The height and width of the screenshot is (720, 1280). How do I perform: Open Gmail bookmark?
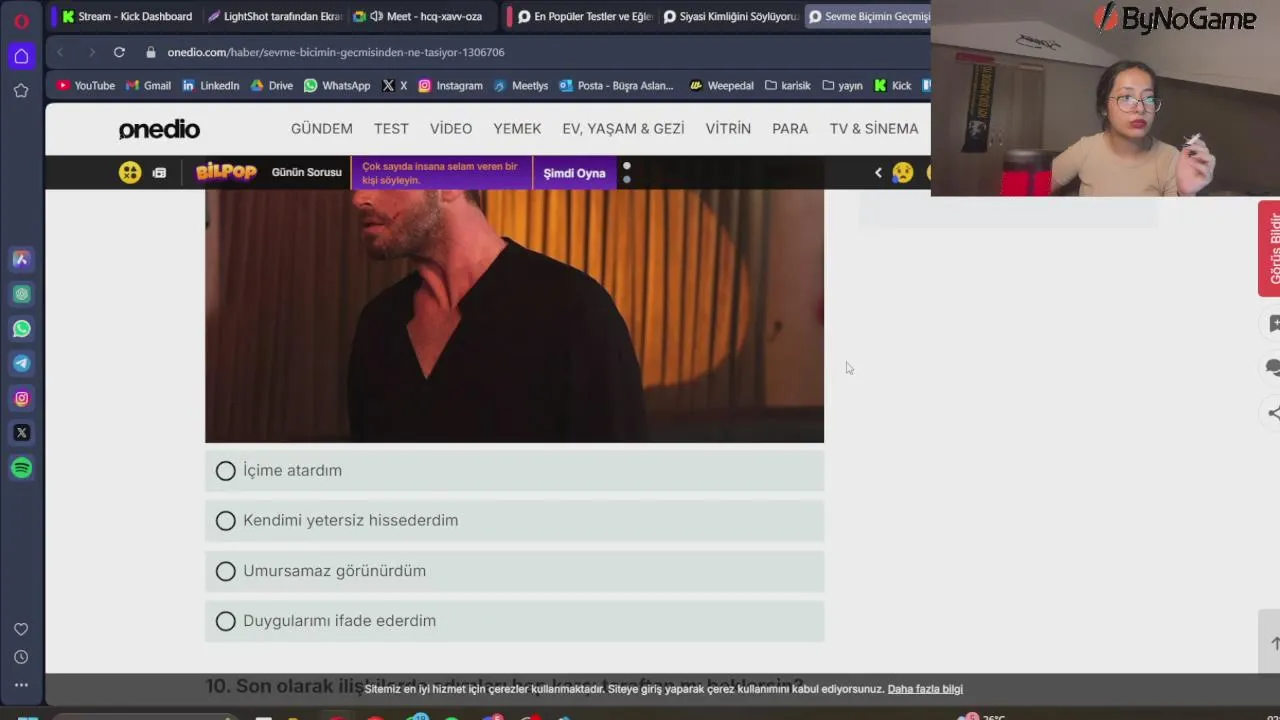pos(148,86)
